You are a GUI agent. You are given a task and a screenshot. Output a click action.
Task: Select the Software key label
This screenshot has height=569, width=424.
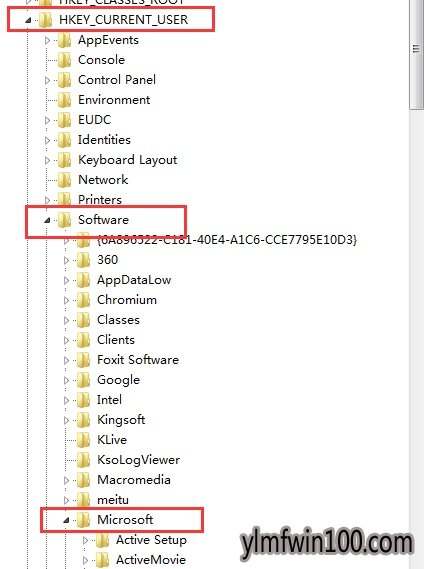pos(103,220)
